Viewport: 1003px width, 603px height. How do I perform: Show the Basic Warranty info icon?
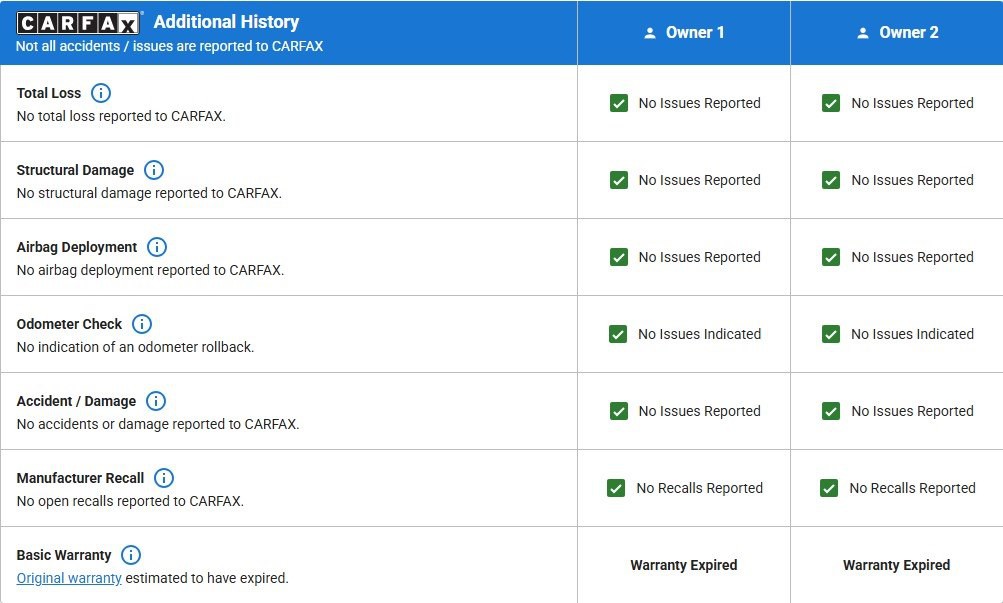click(x=131, y=555)
